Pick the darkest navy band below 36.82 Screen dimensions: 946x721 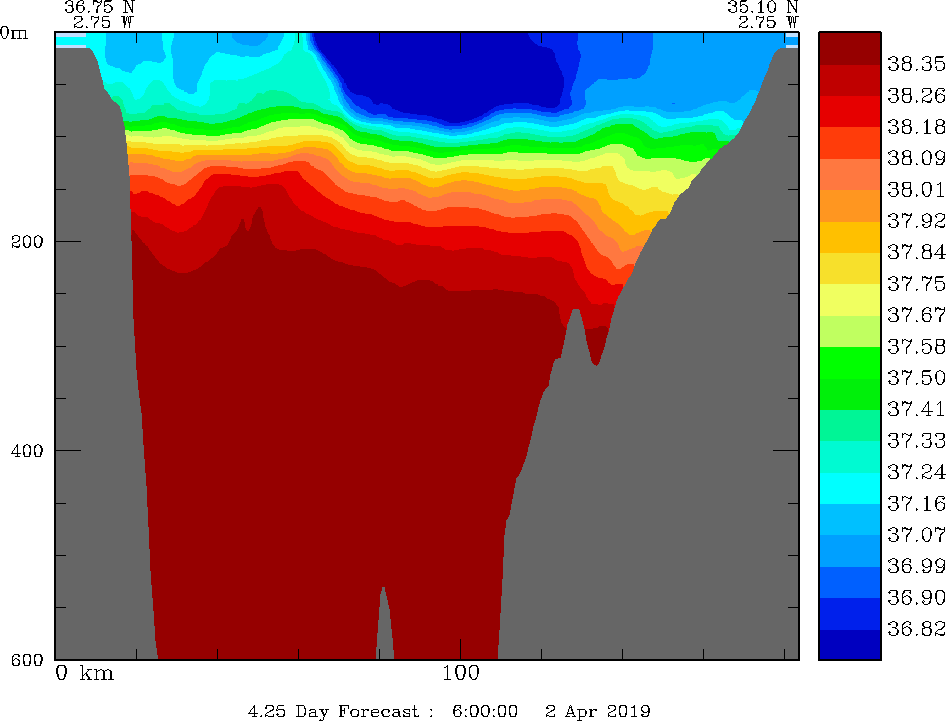tap(849, 644)
